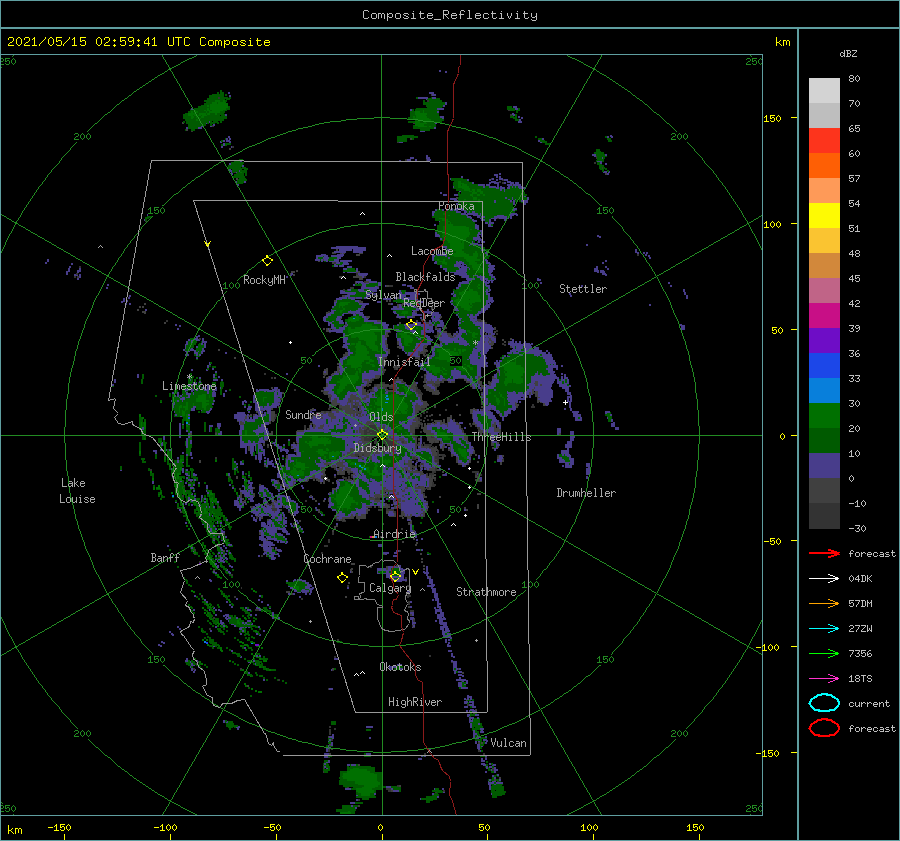The width and height of the screenshot is (900, 841).
Task: Click the Stettler town label
Action: [x=583, y=289]
